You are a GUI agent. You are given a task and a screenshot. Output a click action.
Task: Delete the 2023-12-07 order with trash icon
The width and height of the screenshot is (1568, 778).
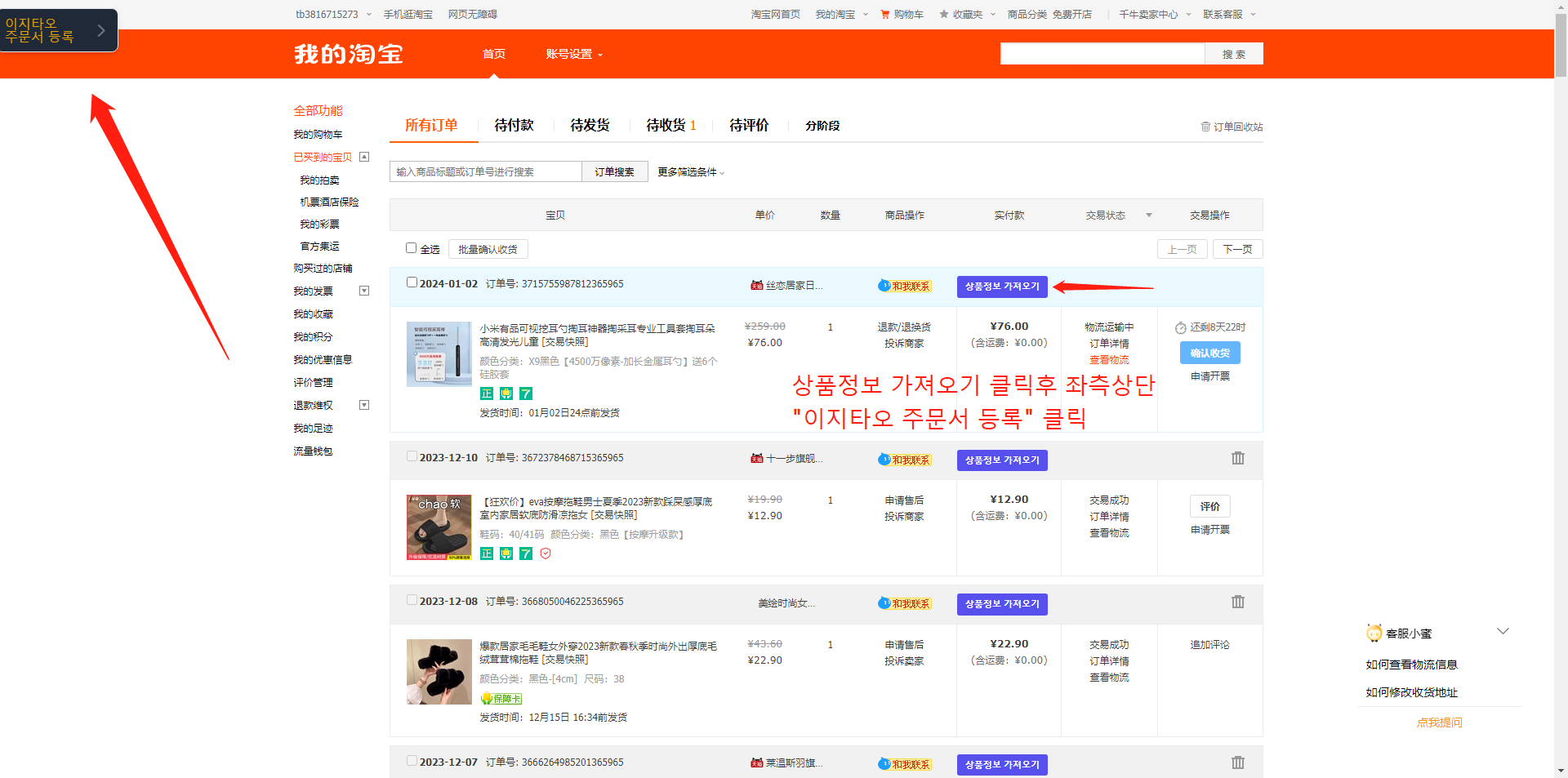tap(1237, 762)
